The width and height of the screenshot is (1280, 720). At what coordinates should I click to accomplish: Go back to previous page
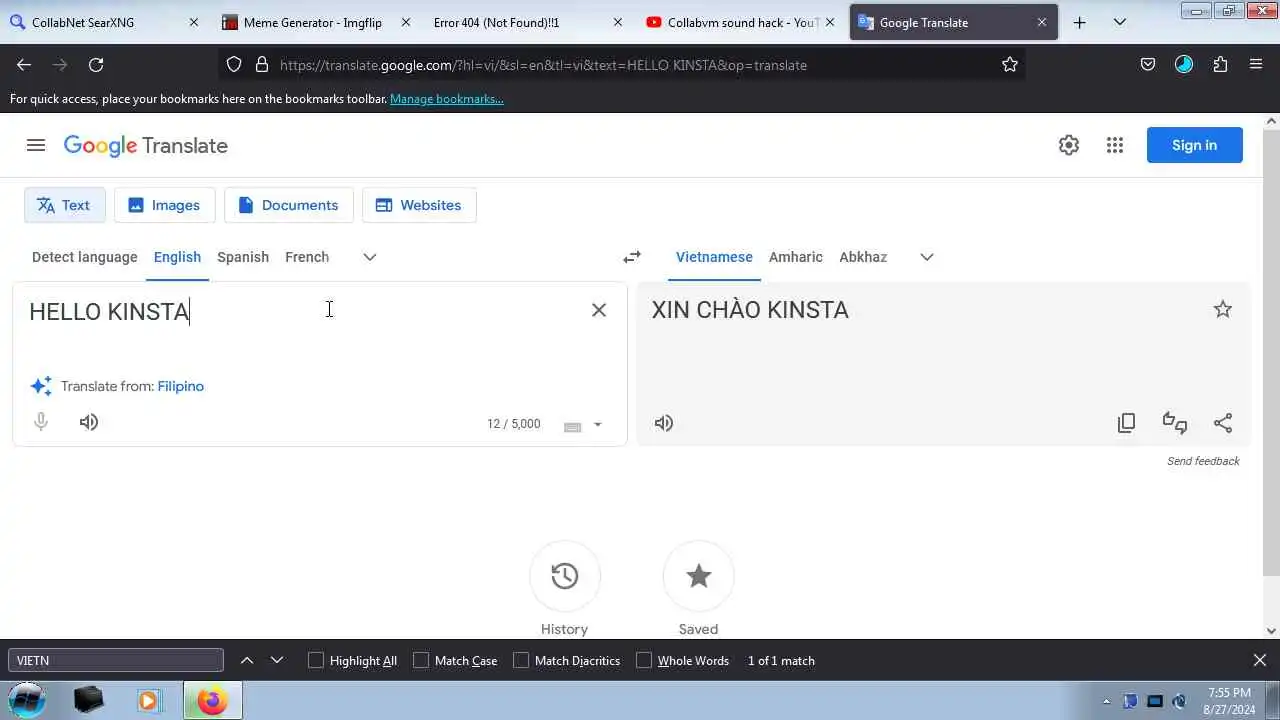(24, 65)
